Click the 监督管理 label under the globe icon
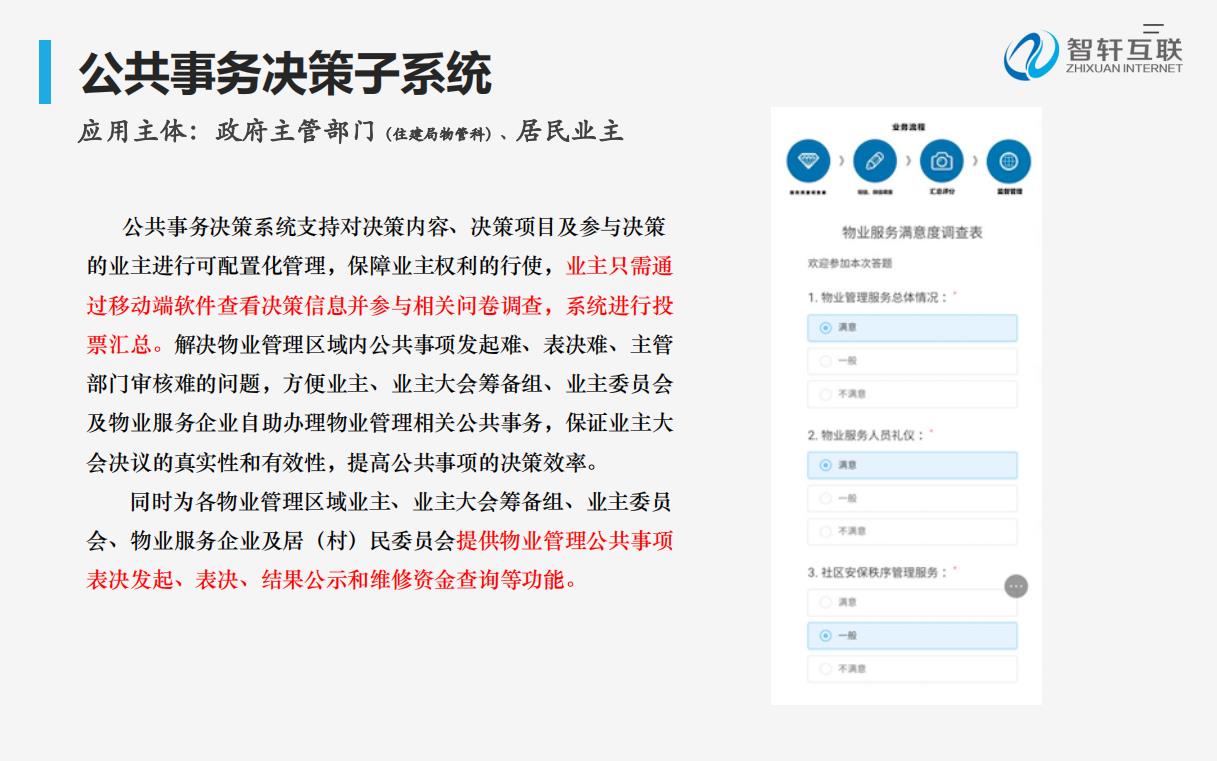The width and height of the screenshot is (1217, 761). coord(1008,191)
